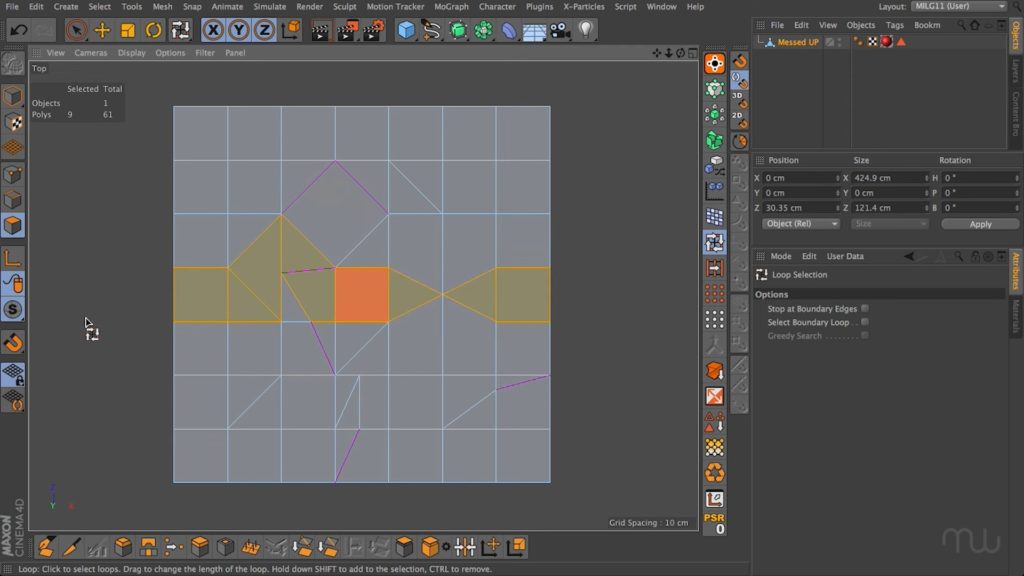1024x576 pixels.
Task: Switch to Polygons mode in left toolbar
Action: (x=13, y=226)
